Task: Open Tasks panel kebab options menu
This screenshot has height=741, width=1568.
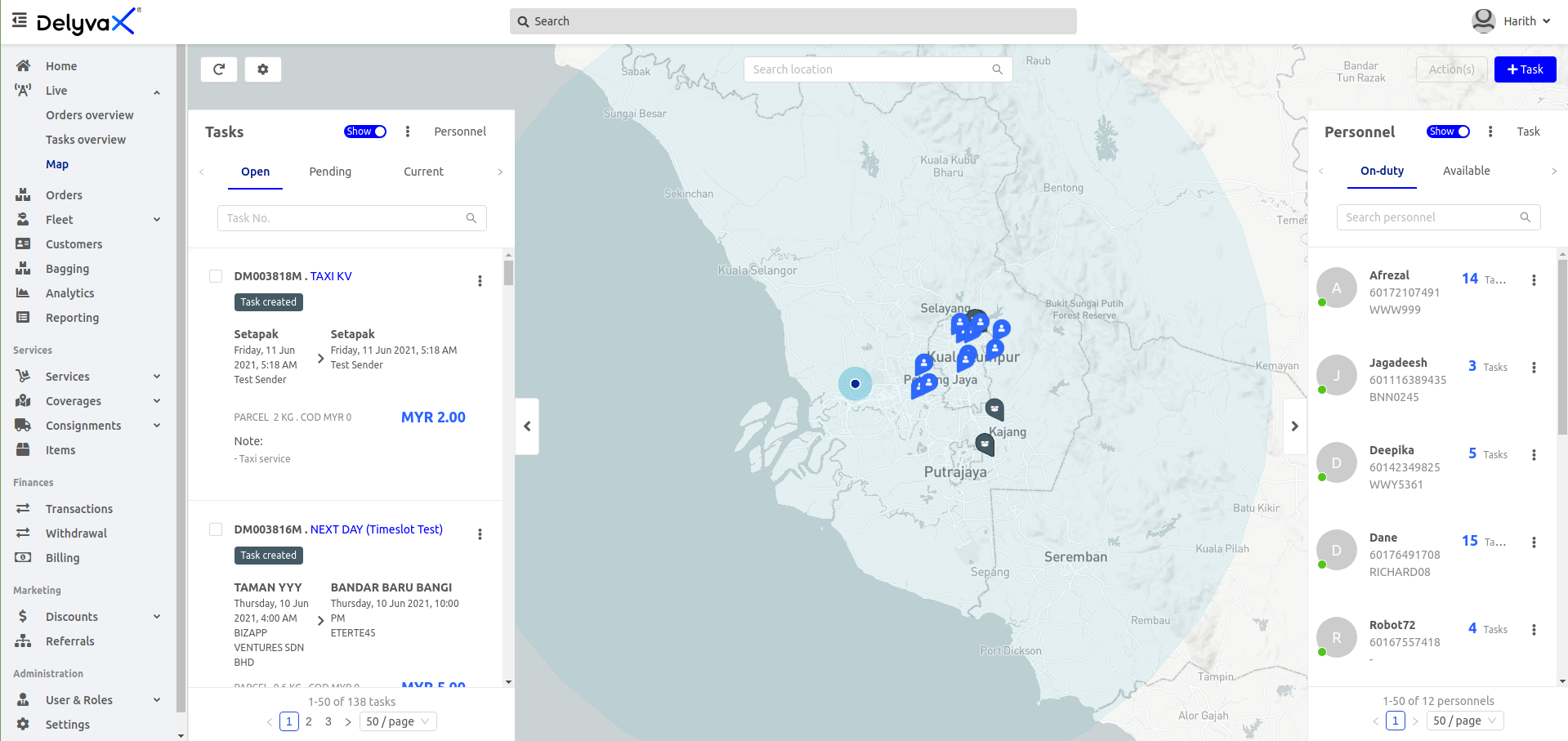Action: (x=408, y=132)
